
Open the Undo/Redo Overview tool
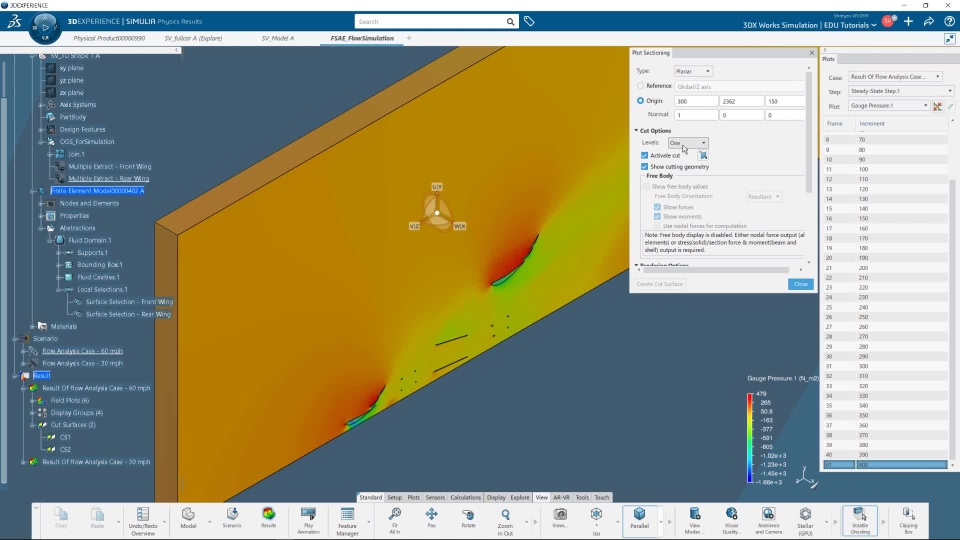pos(143,521)
